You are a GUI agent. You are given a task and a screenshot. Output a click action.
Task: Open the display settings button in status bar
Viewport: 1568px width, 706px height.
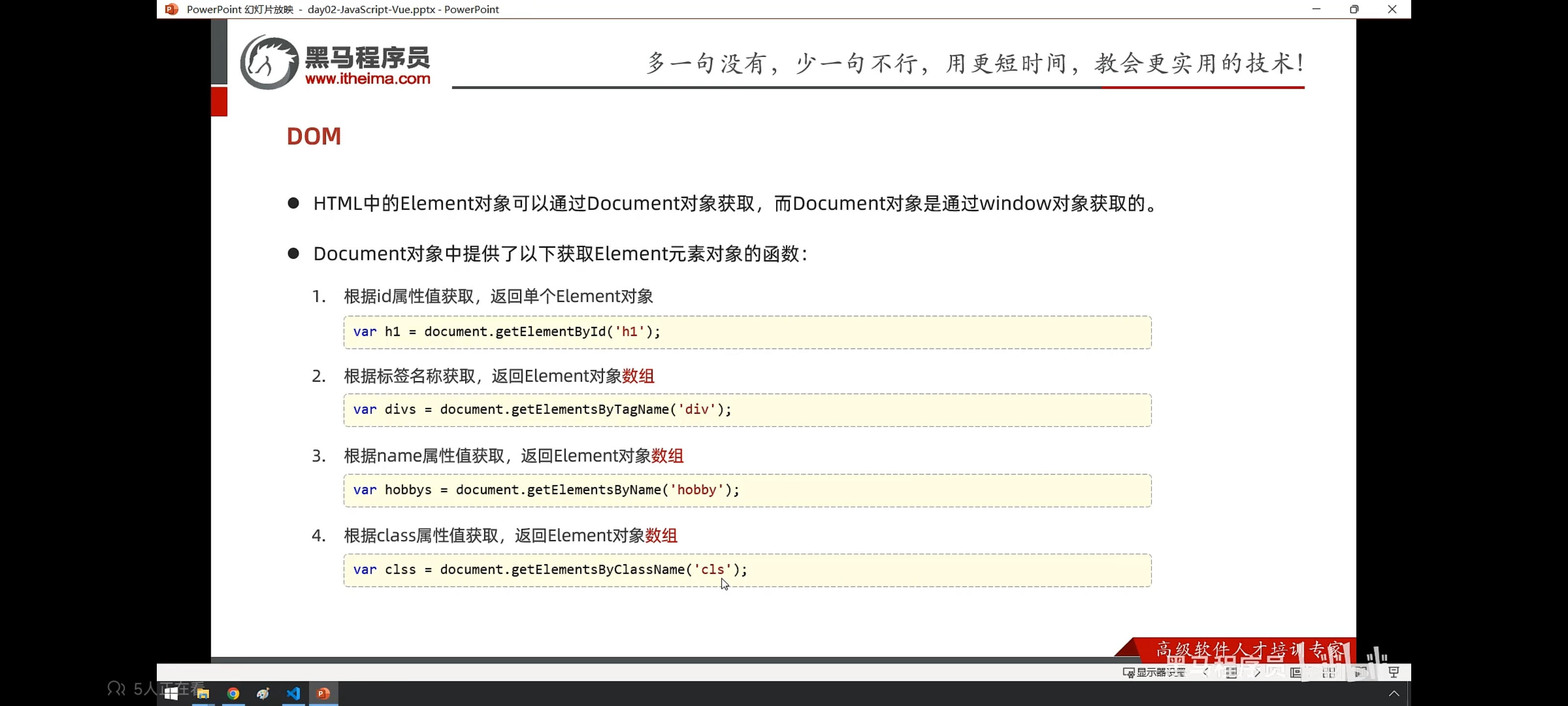(1154, 672)
